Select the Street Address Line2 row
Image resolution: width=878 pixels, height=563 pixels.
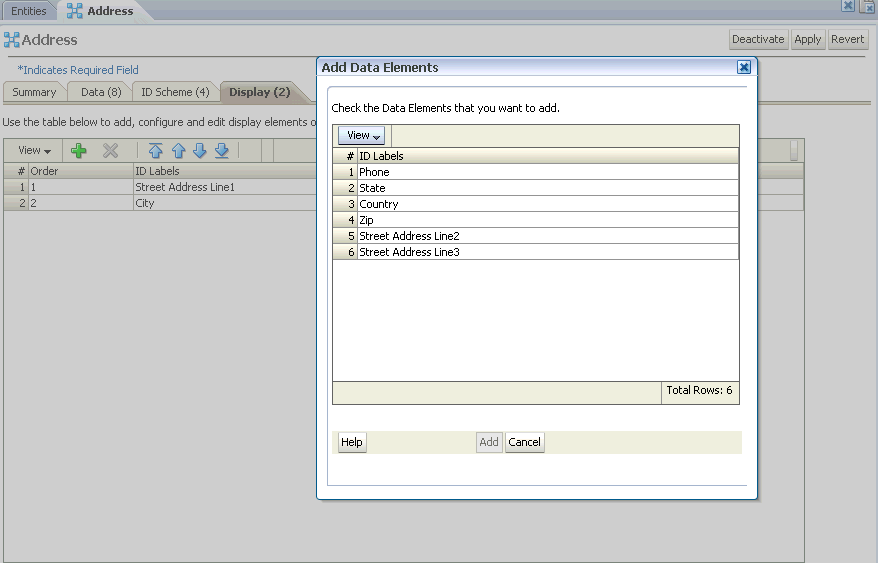tap(409, 236)
